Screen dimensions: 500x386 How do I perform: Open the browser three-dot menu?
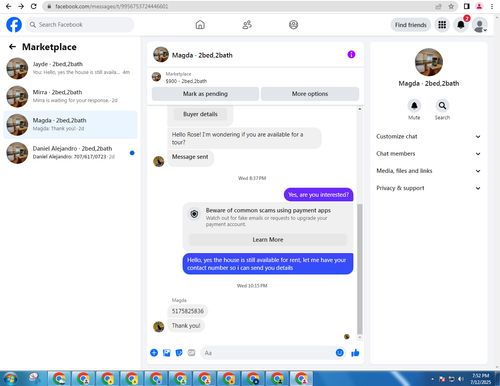492,6
